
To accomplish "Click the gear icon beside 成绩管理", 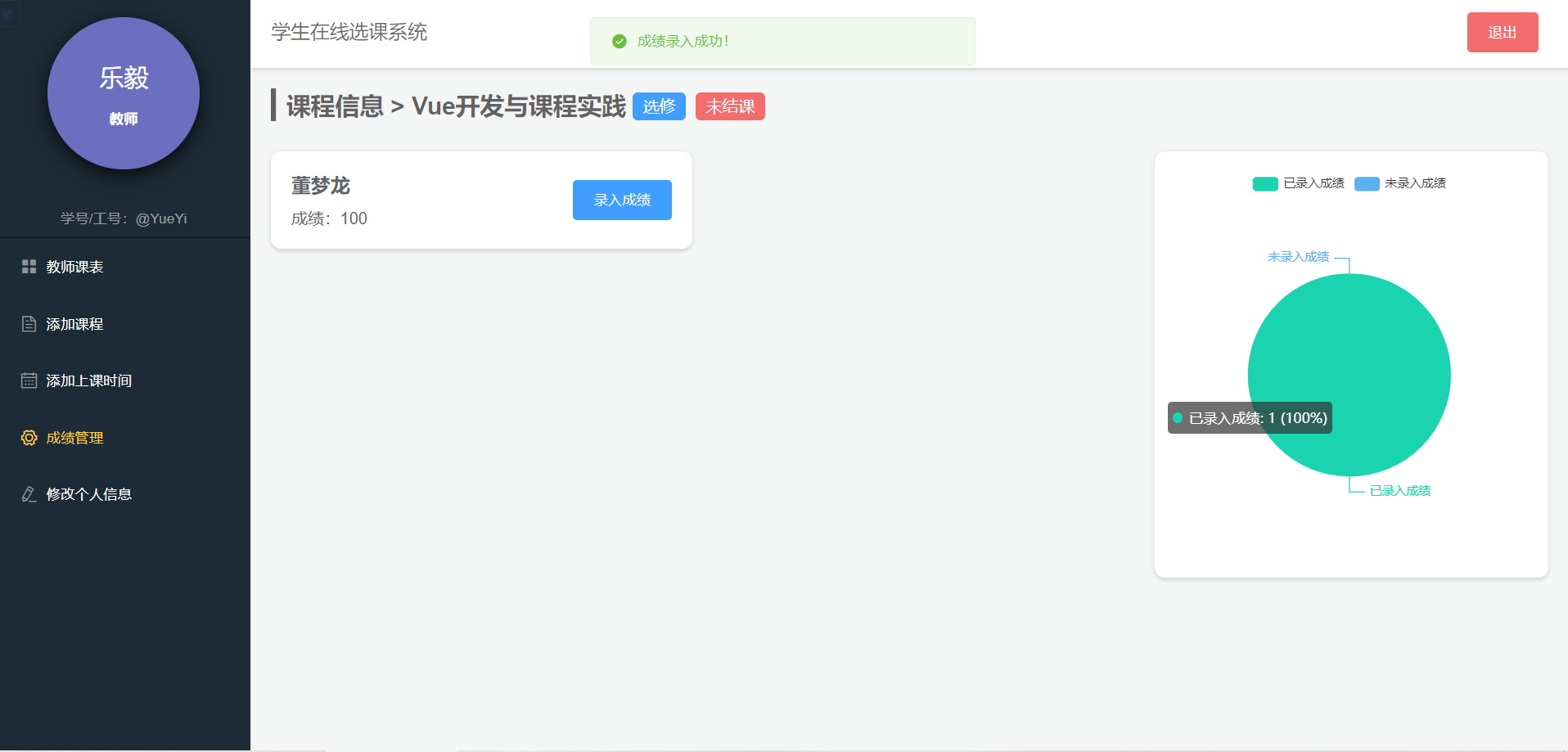I will [29, 438].
